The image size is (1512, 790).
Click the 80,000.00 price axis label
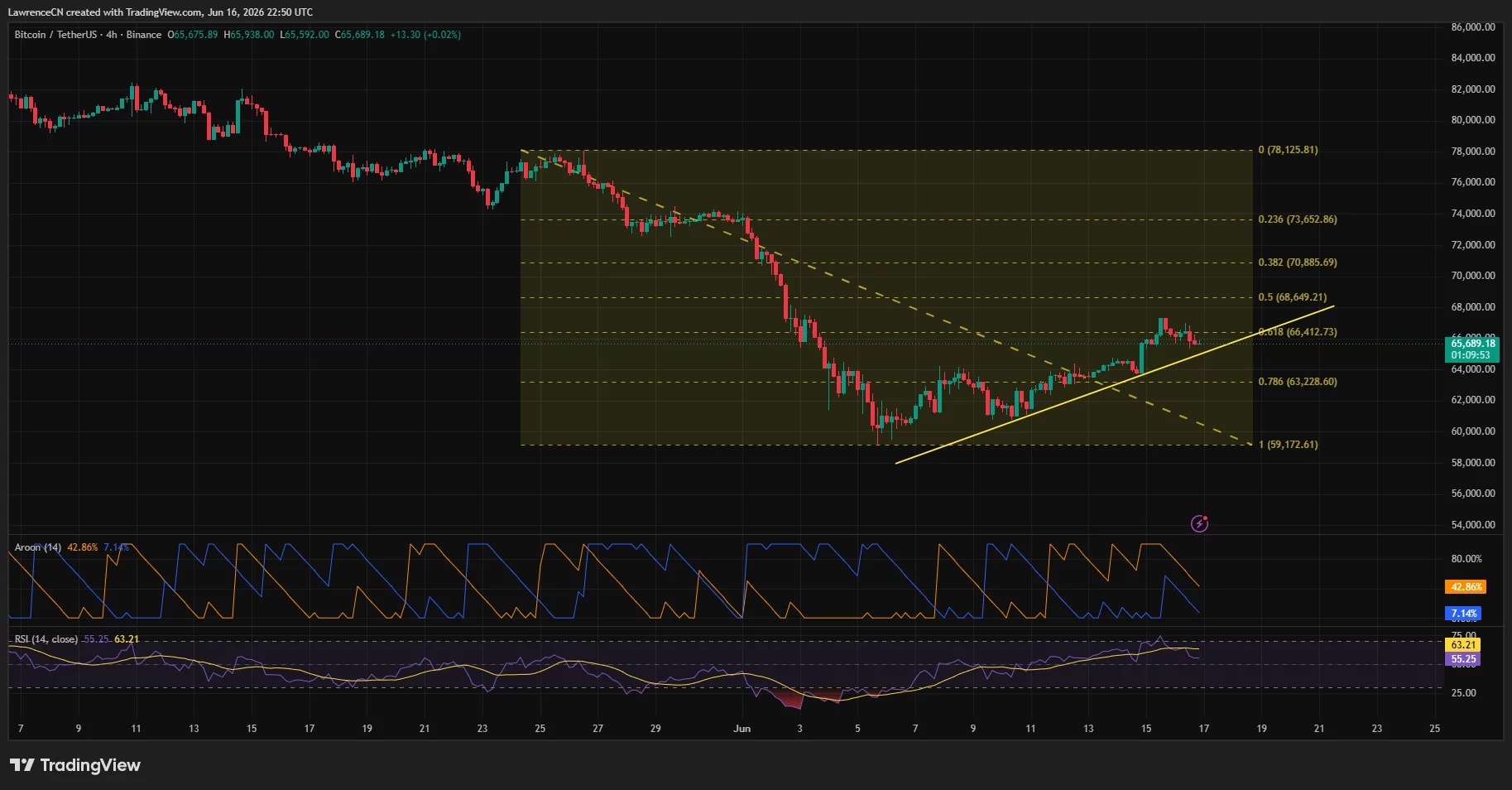[1473, 120]
